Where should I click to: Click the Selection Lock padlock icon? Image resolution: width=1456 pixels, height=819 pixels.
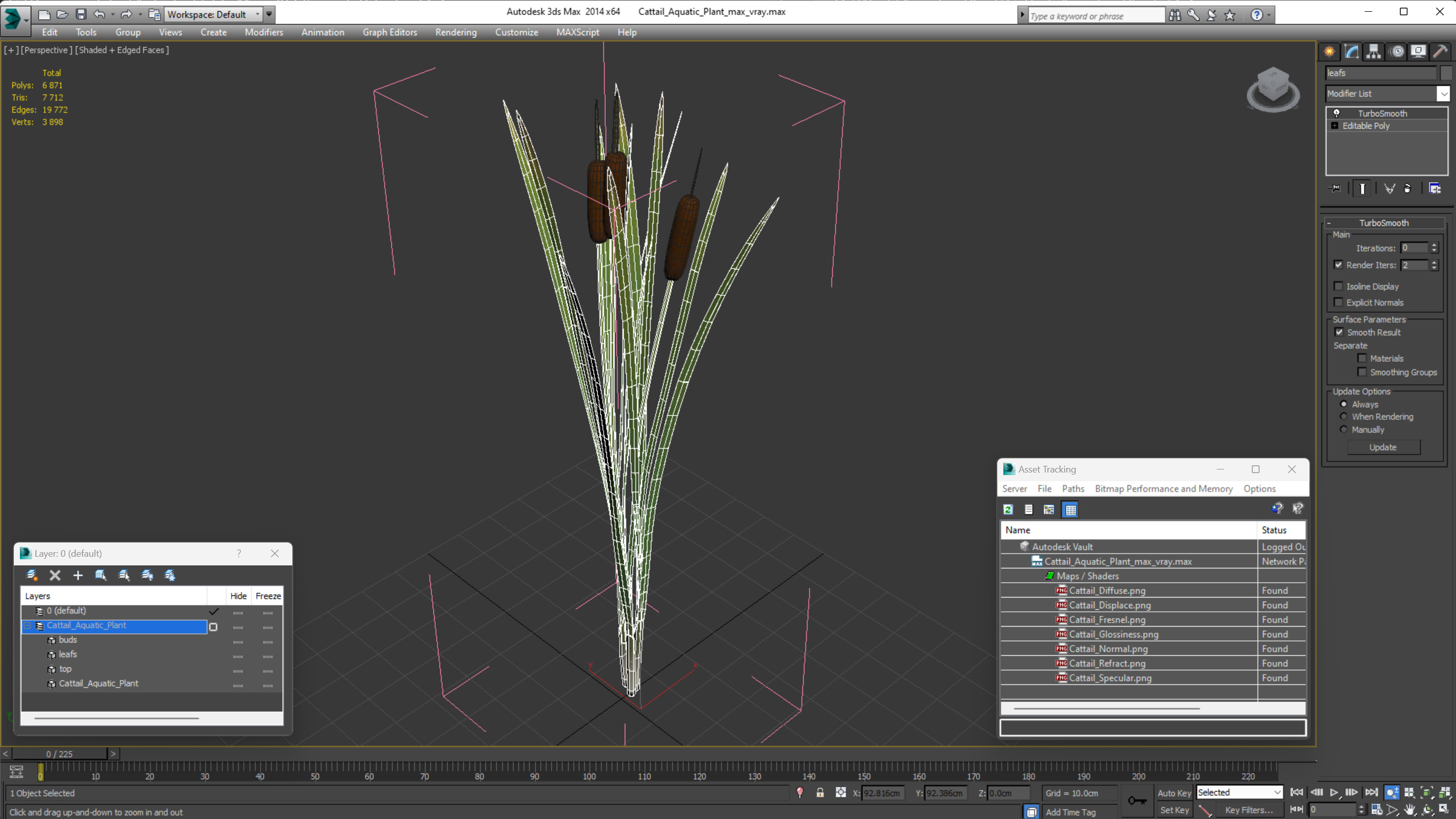(x=820, y=792)
